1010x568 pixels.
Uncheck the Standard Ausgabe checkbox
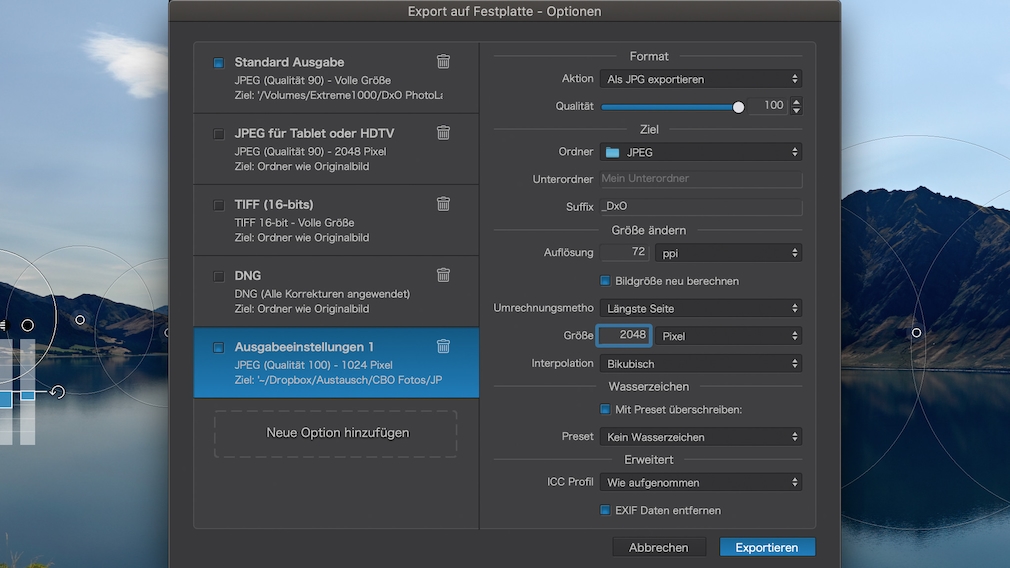(x=219, y=63)
